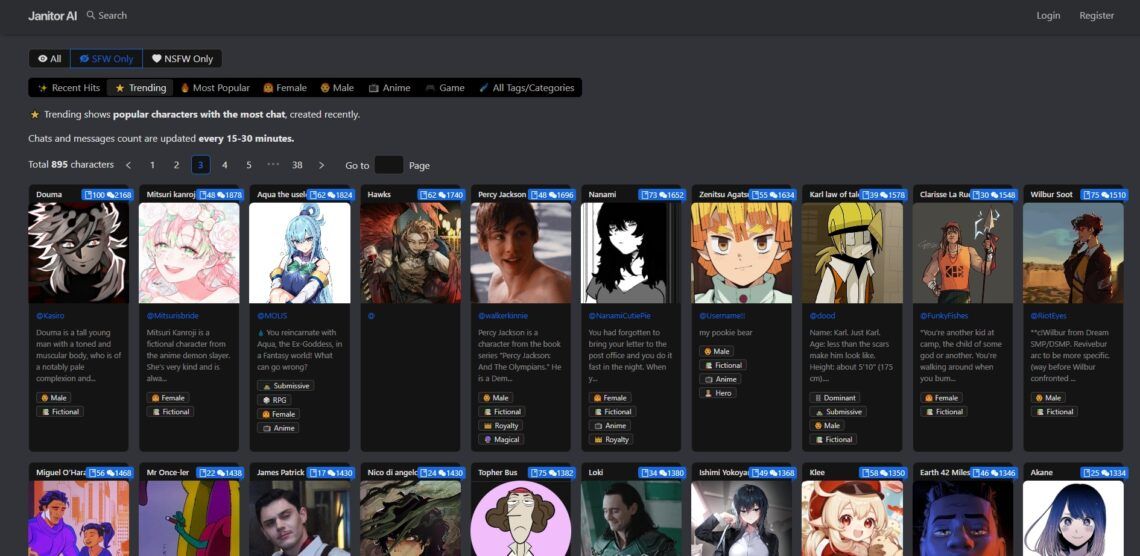Screen dimensions: 1140x556
Task: Switch to the Most Popular tab
Action: pyautogui.click(x=214, y=88)
